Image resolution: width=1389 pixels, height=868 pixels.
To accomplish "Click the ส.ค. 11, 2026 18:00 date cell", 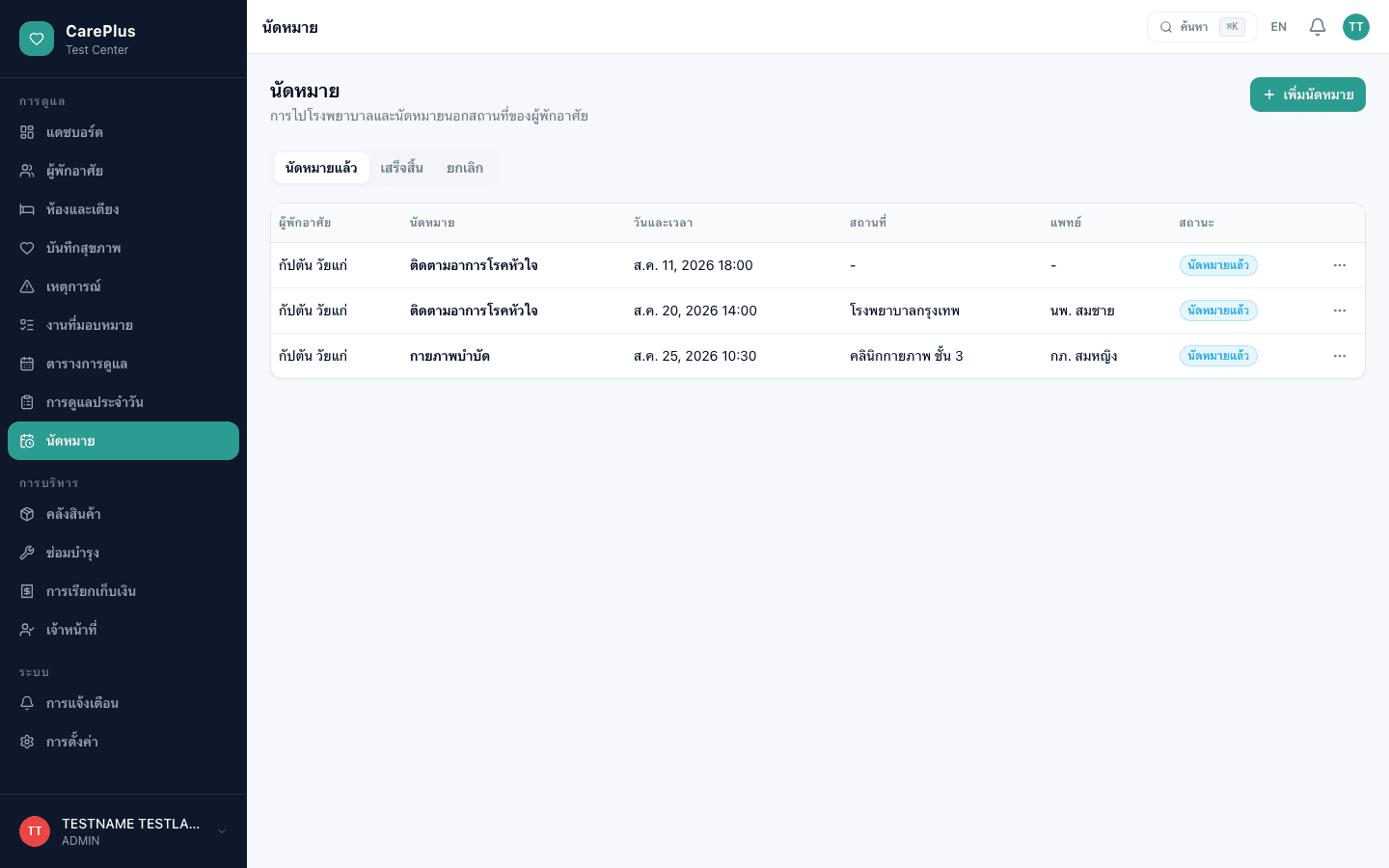I will (x=694, y=265).
